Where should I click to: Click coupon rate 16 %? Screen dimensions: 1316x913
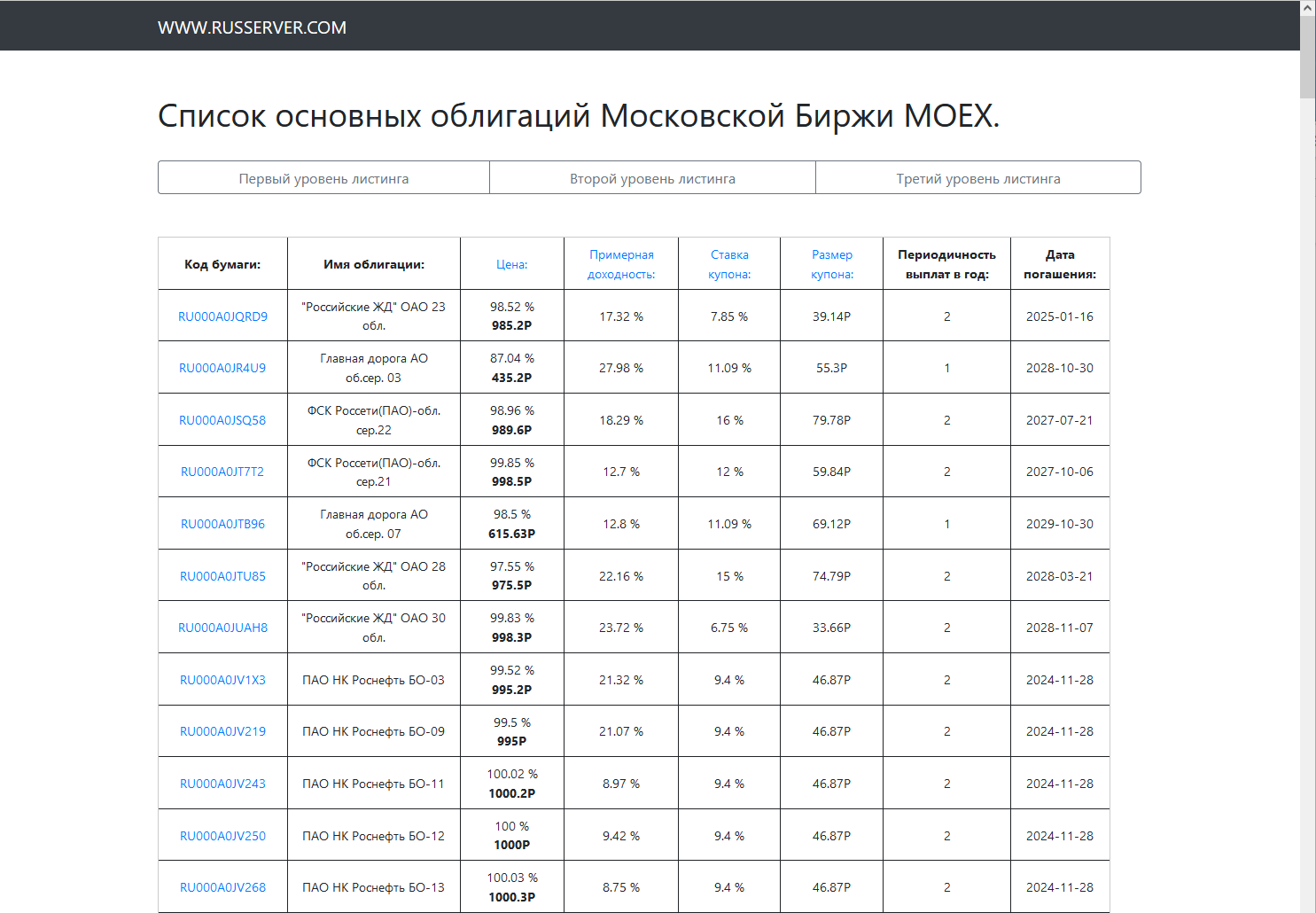pos(729,420)
